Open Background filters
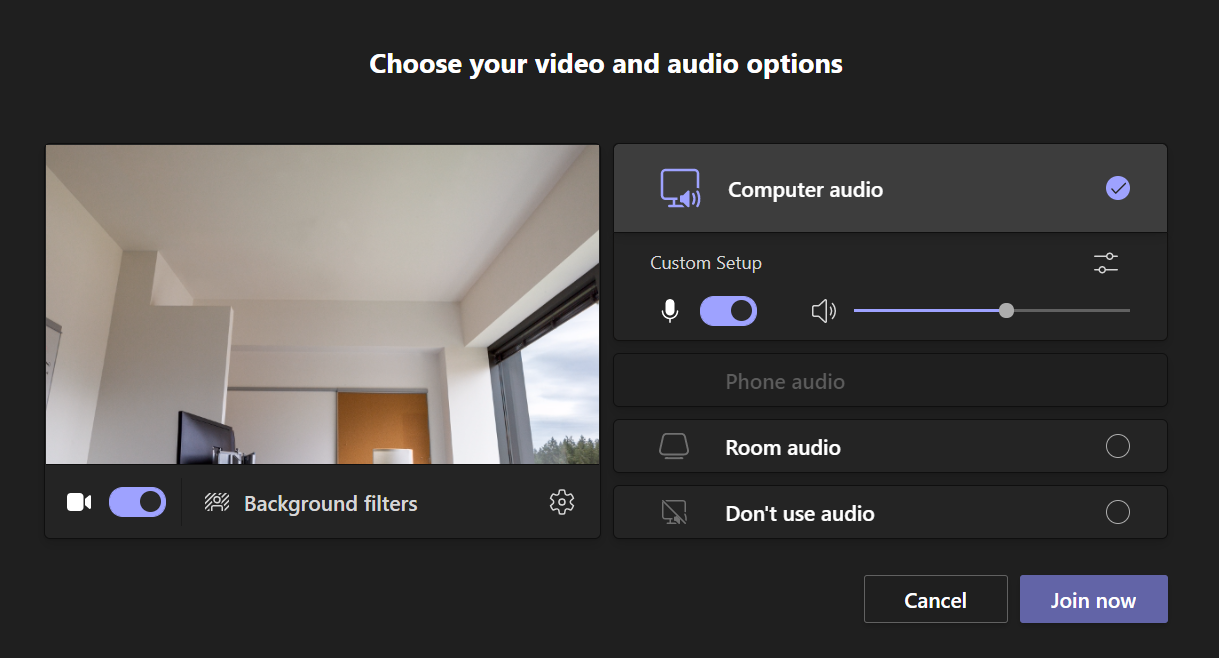The width and height of the screenshot is (1219, 658). [330, 503]
